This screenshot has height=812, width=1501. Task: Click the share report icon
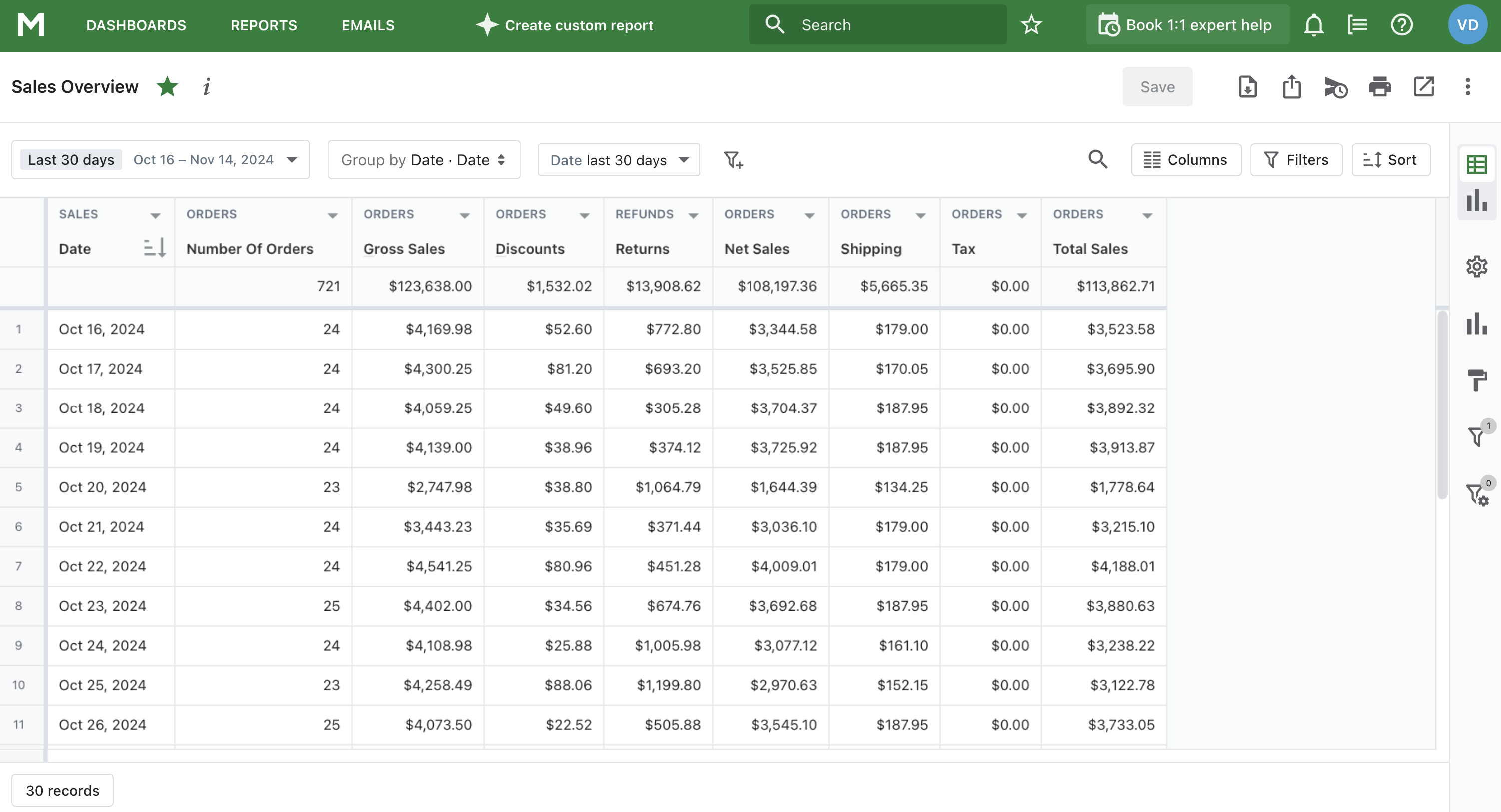[x=1291, y=87]
